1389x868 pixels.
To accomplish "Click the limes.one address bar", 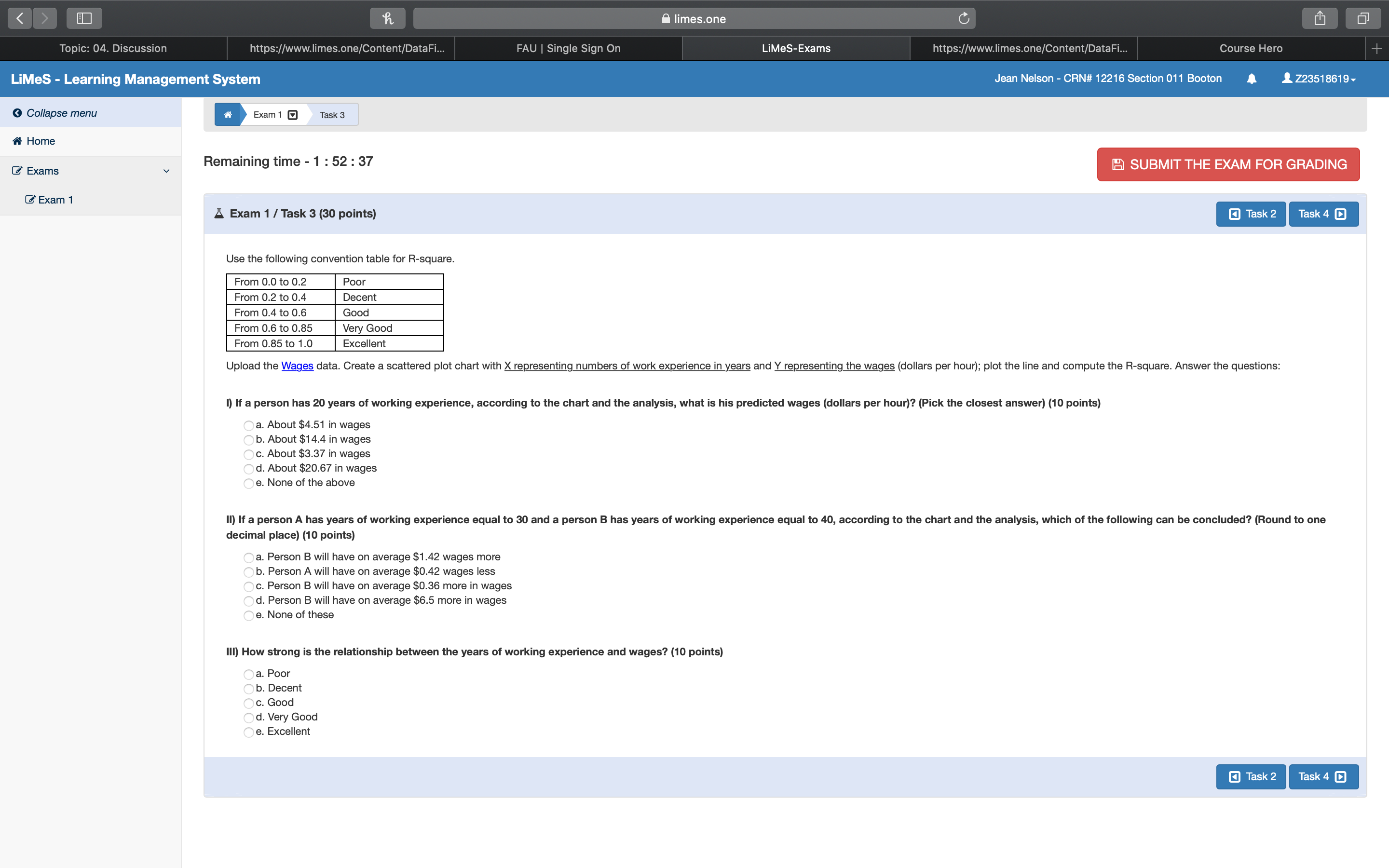I will click(x=694, y=18).
